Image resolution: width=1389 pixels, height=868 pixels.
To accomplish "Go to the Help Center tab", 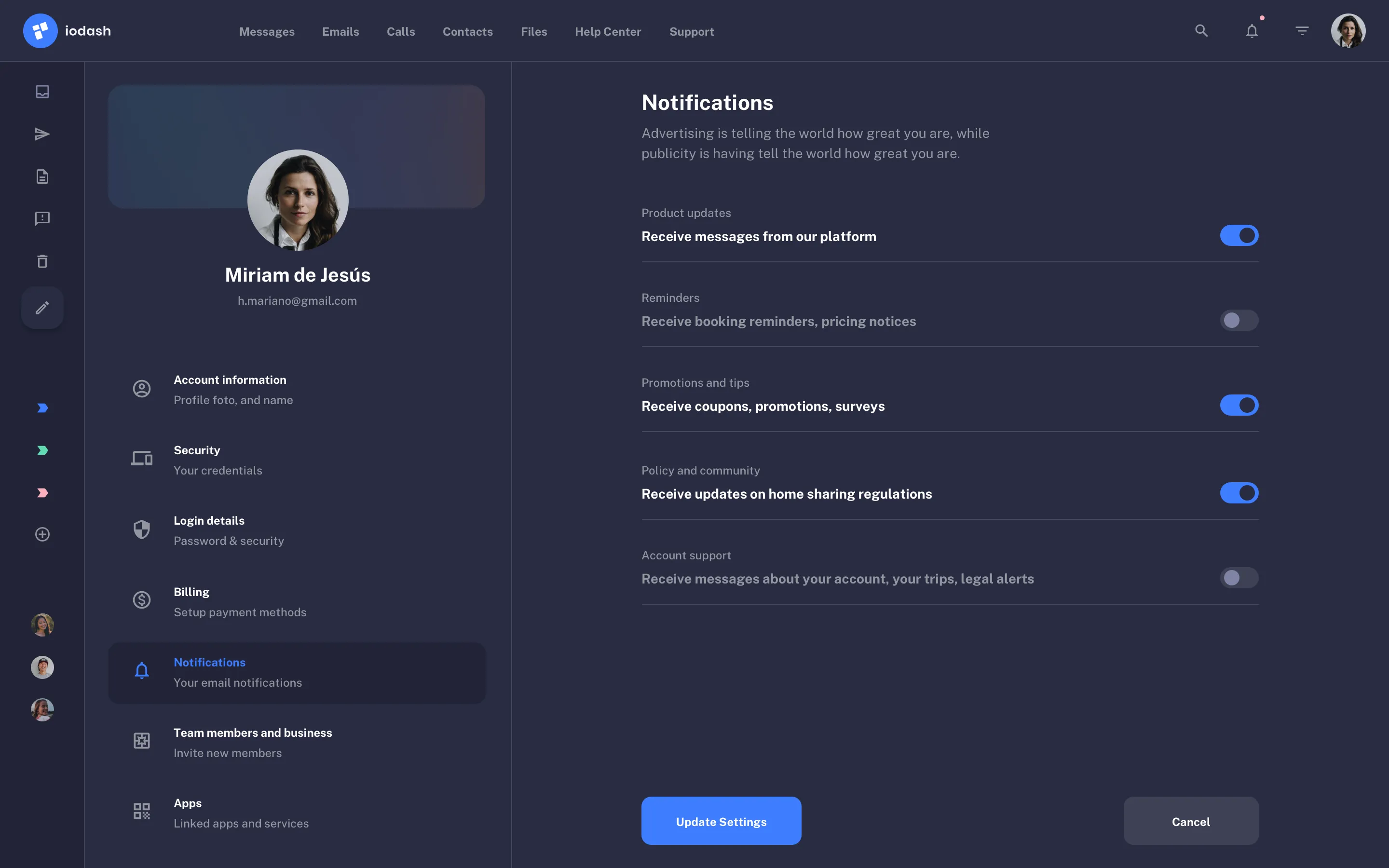I will (608, 31).
